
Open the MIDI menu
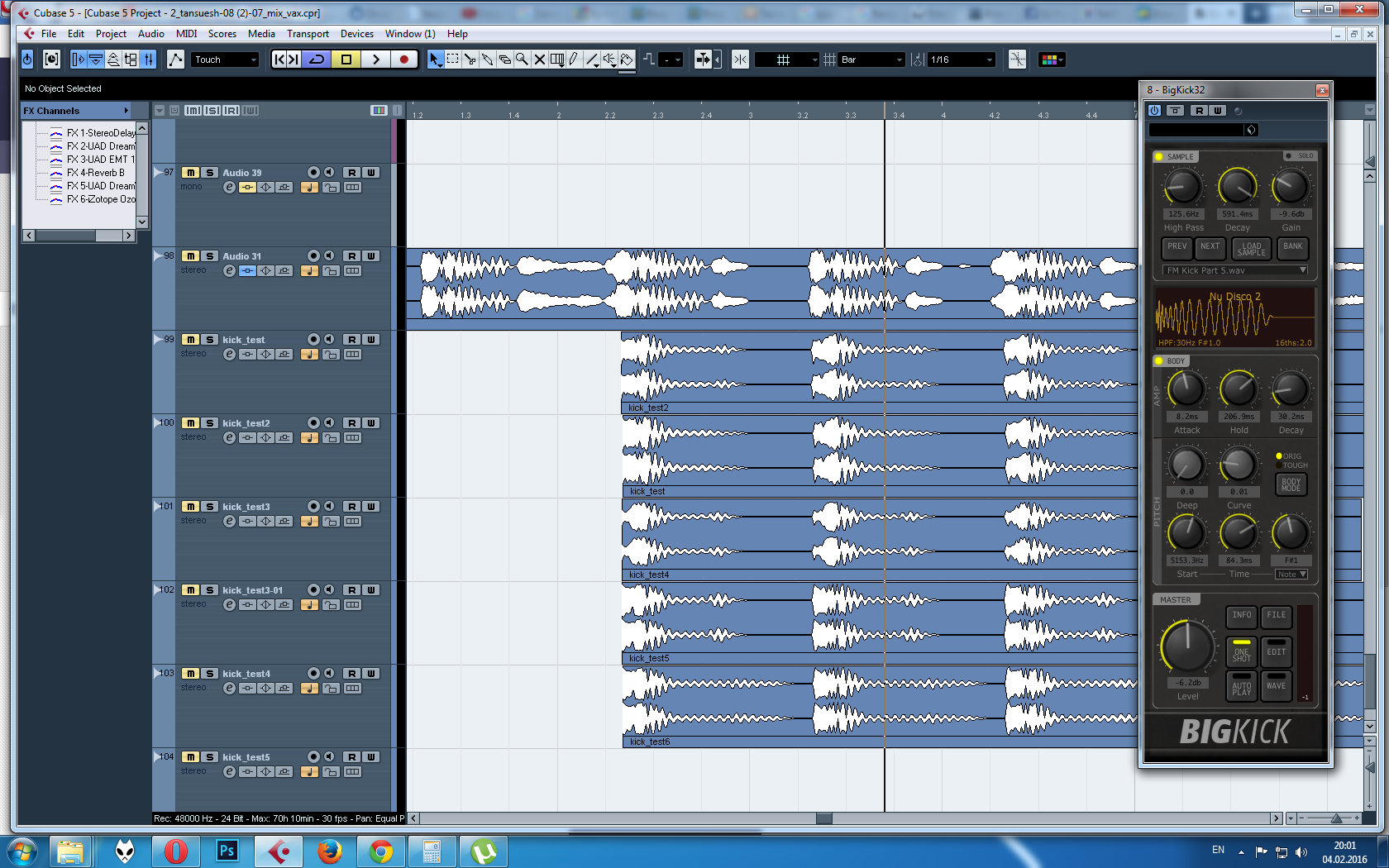186,34
